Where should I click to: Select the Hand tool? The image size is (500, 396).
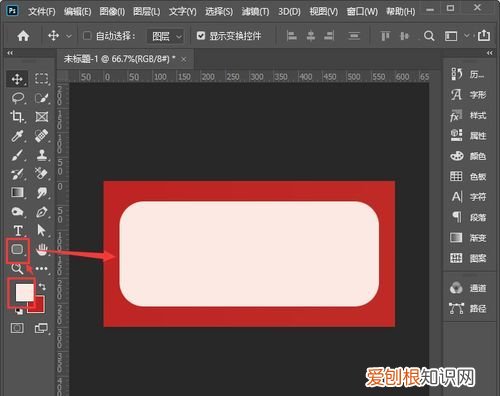tap(42, 249)
